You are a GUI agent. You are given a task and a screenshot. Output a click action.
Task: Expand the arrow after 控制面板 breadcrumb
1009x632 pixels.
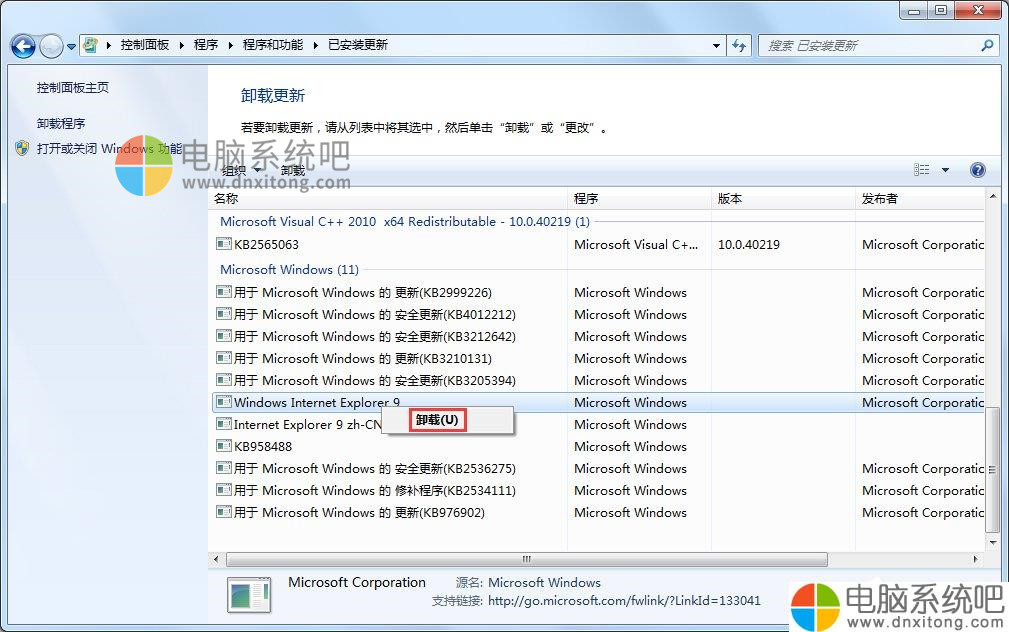[181, 45]
